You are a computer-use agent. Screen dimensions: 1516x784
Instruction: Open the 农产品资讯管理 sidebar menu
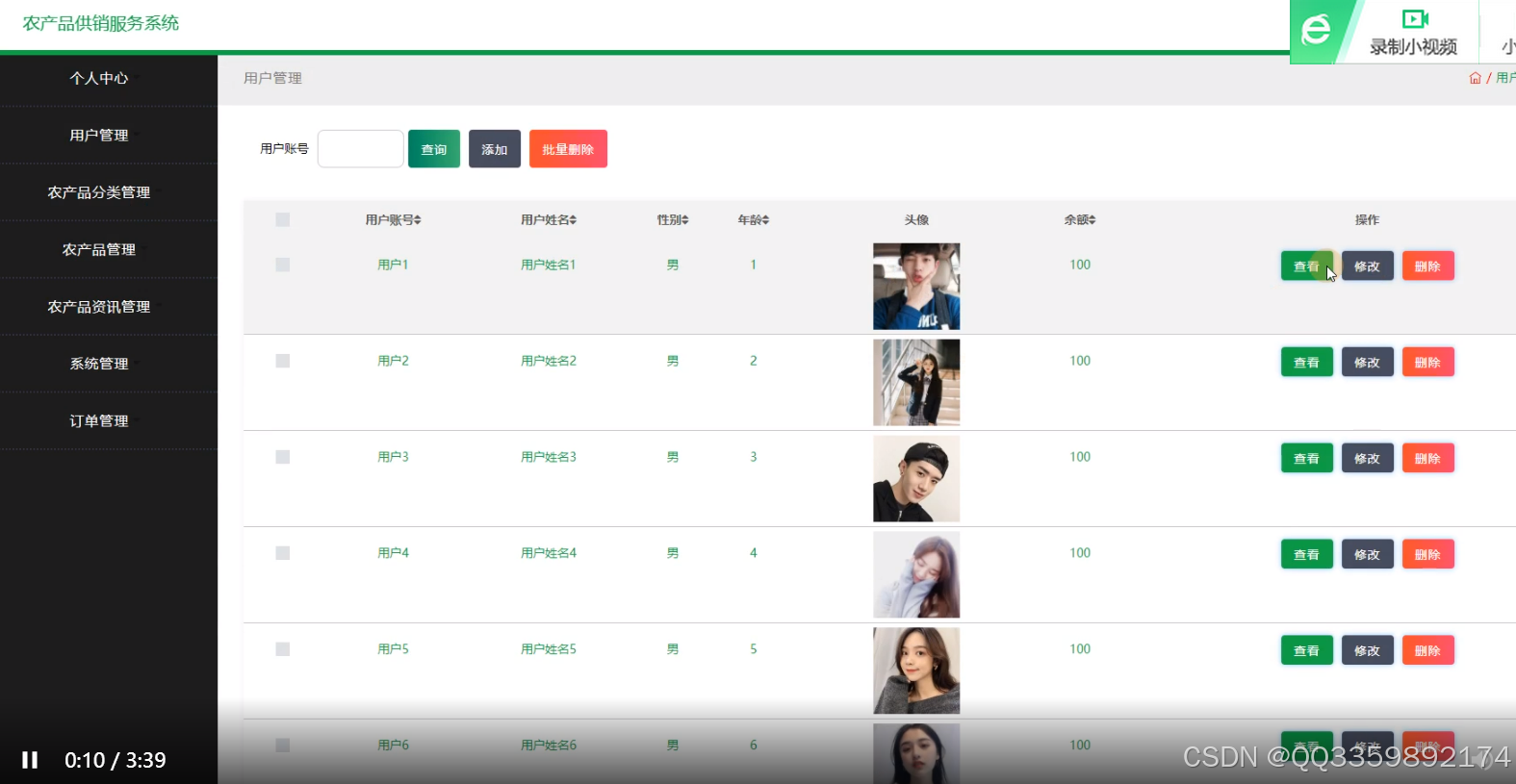pyautogui.click(x=99, y=307)
